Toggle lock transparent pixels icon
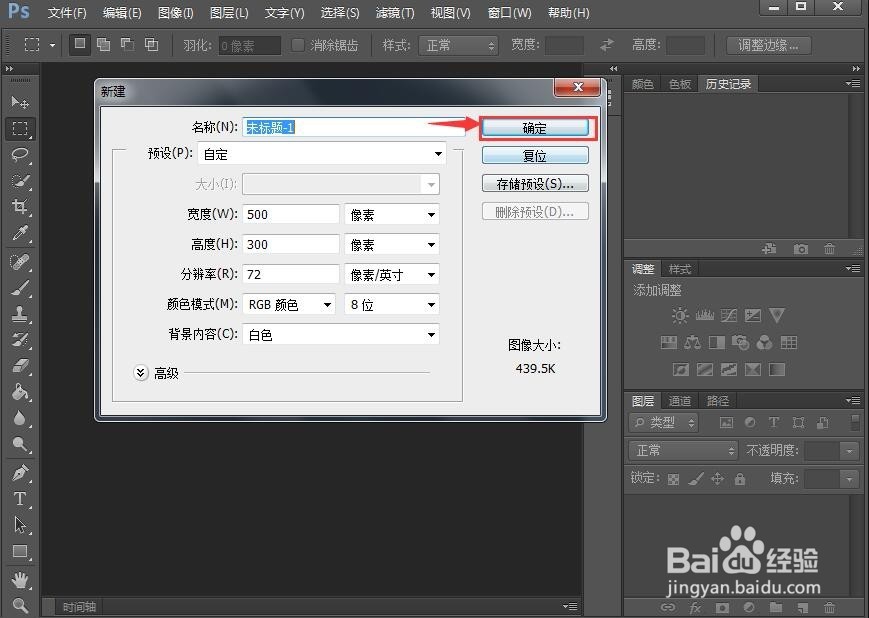The image size is (869, 618). [x=673, y=479]
